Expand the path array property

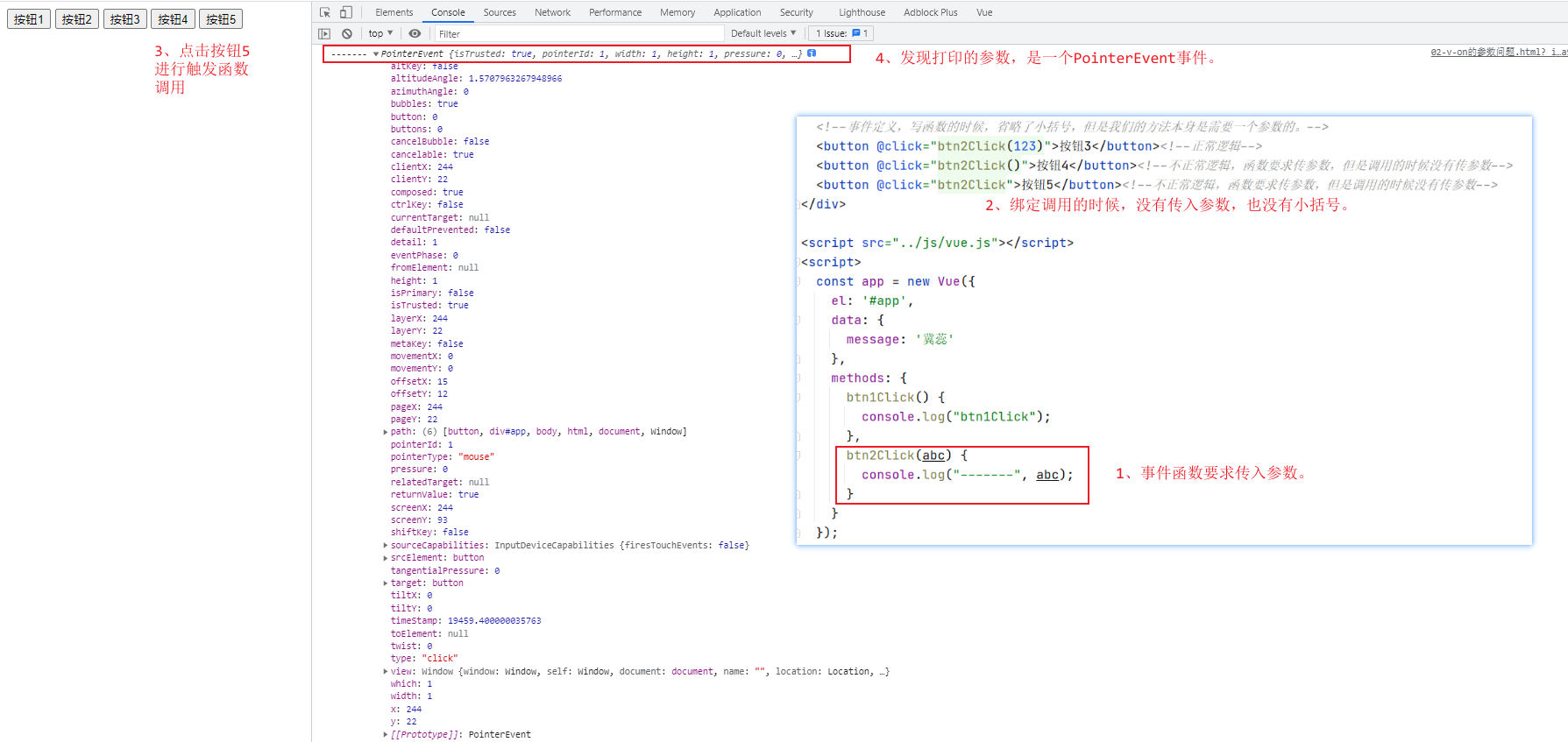[386, 432]
